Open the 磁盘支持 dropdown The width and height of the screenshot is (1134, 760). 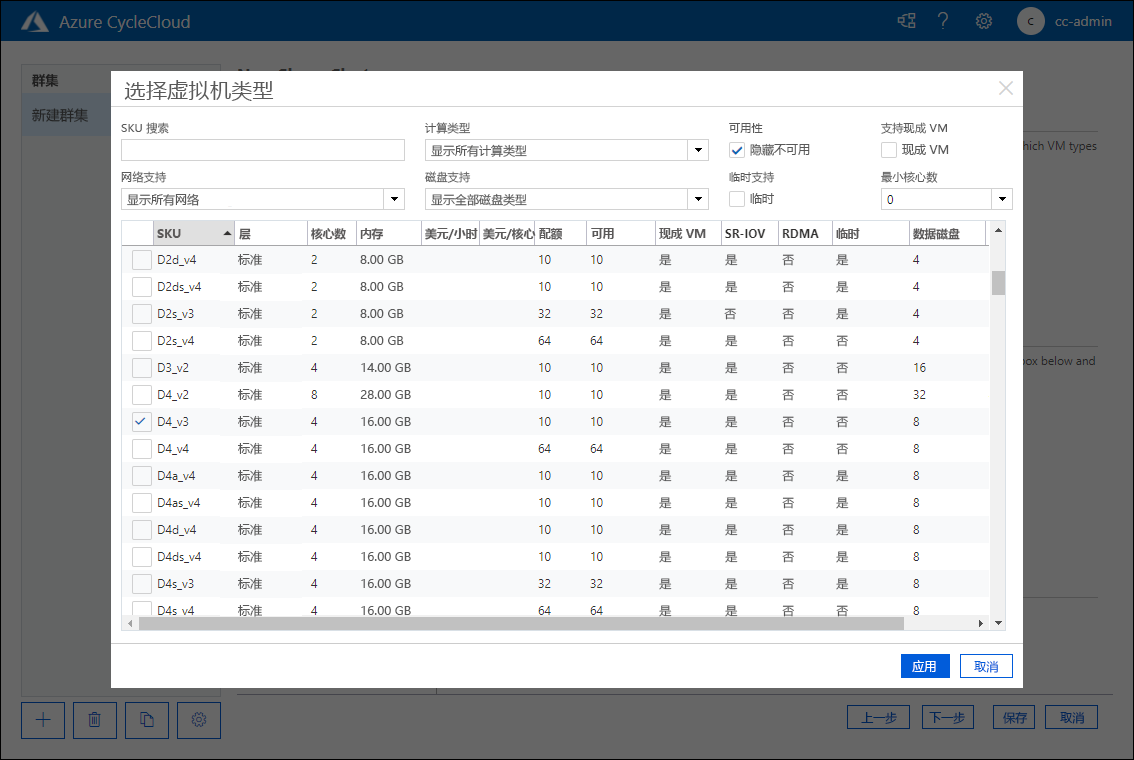[x=698, y=199]
